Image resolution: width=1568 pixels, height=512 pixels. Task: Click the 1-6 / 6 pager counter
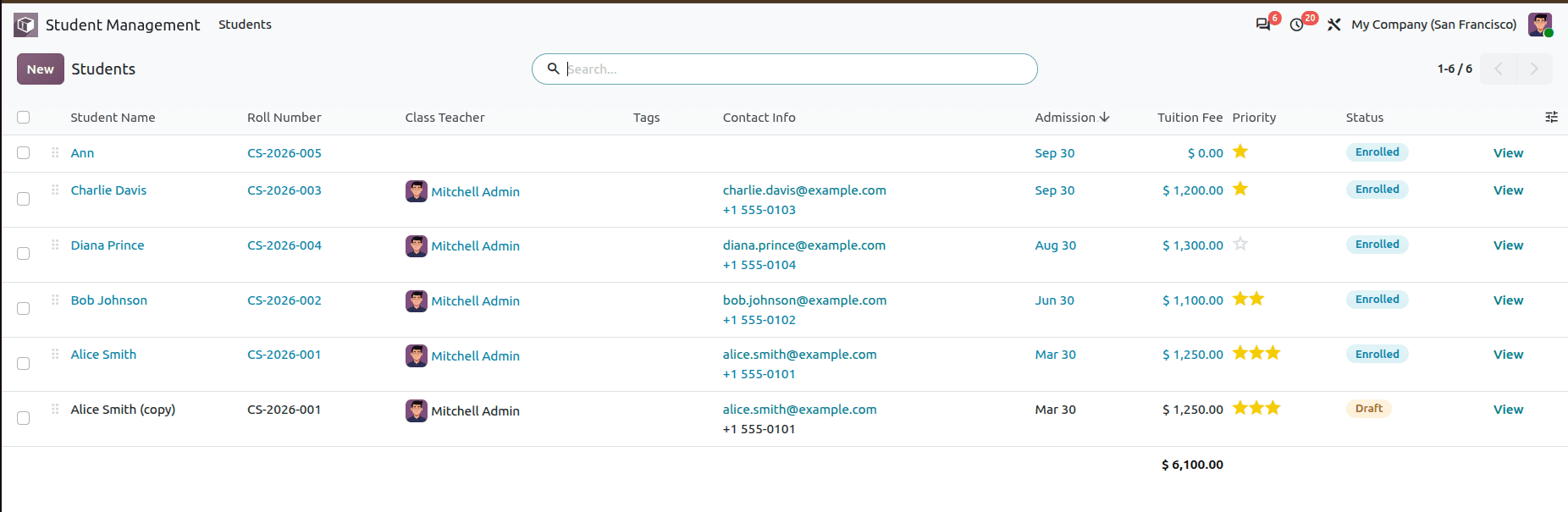click(1455, 69)
